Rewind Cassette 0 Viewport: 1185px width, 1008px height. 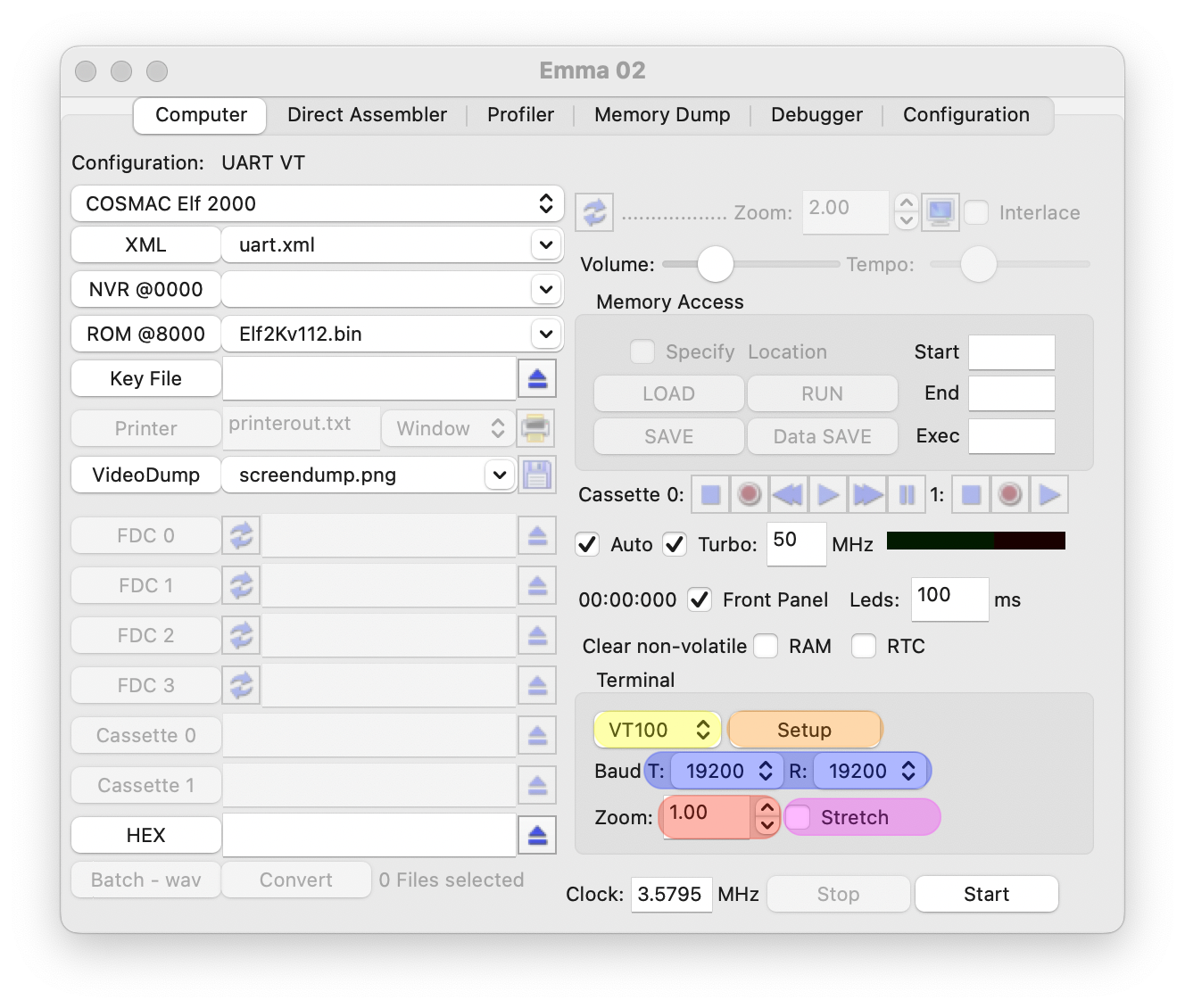click(788, 494)
